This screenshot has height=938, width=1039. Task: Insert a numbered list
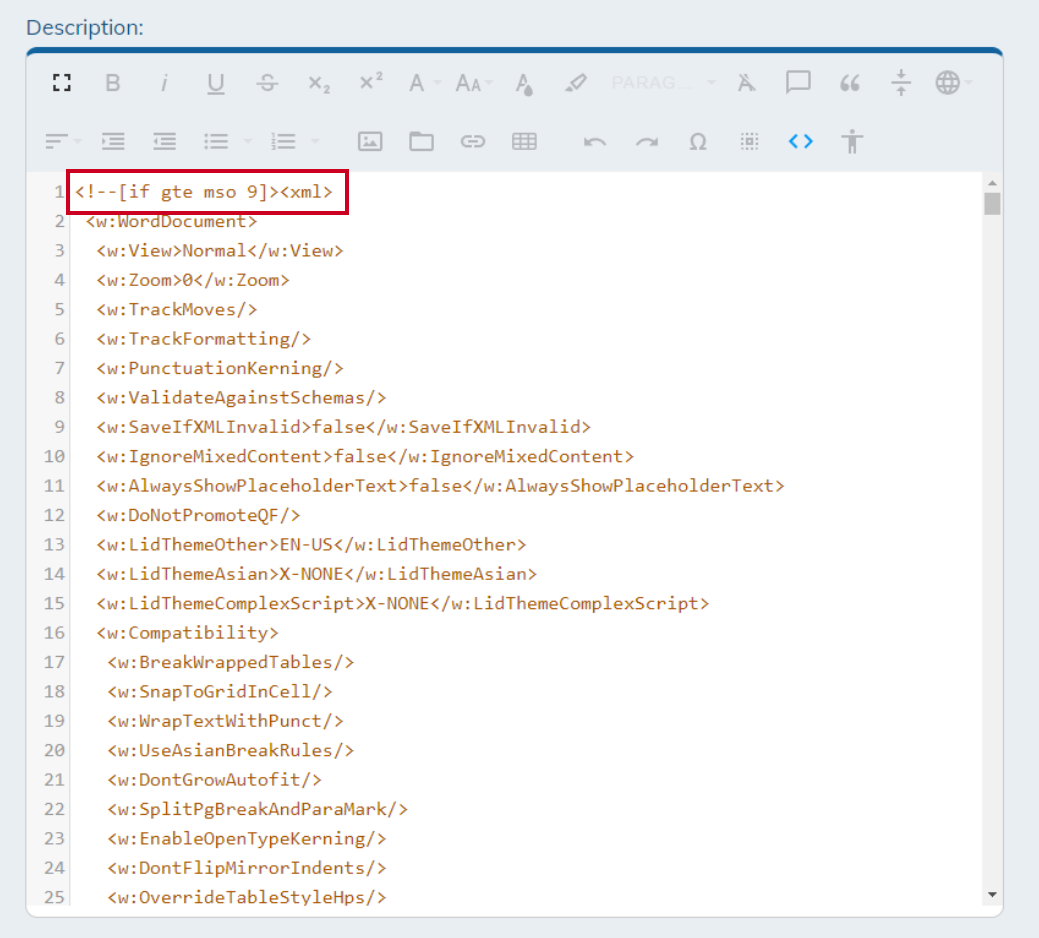tap(284, 141)
